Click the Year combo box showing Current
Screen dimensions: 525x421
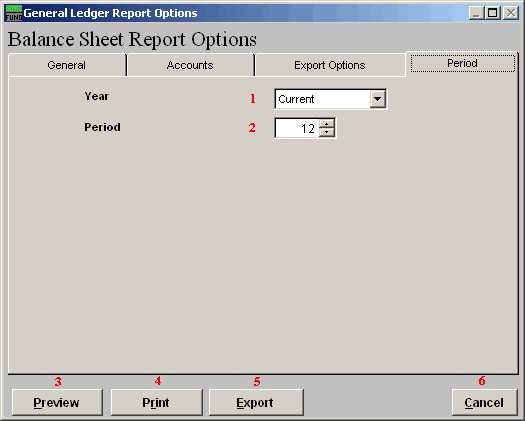click(x=330, y=99)
